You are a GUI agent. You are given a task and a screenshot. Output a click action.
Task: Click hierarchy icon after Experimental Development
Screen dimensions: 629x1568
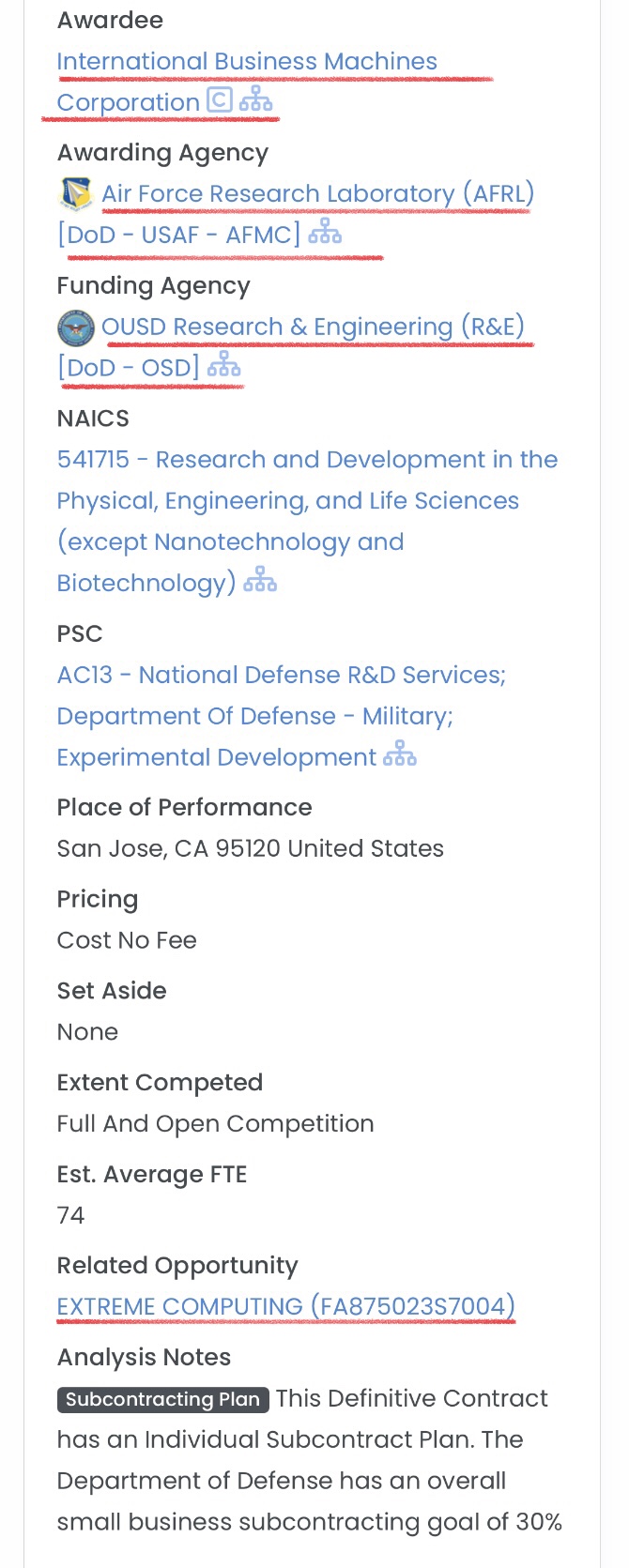click(400, 755)
